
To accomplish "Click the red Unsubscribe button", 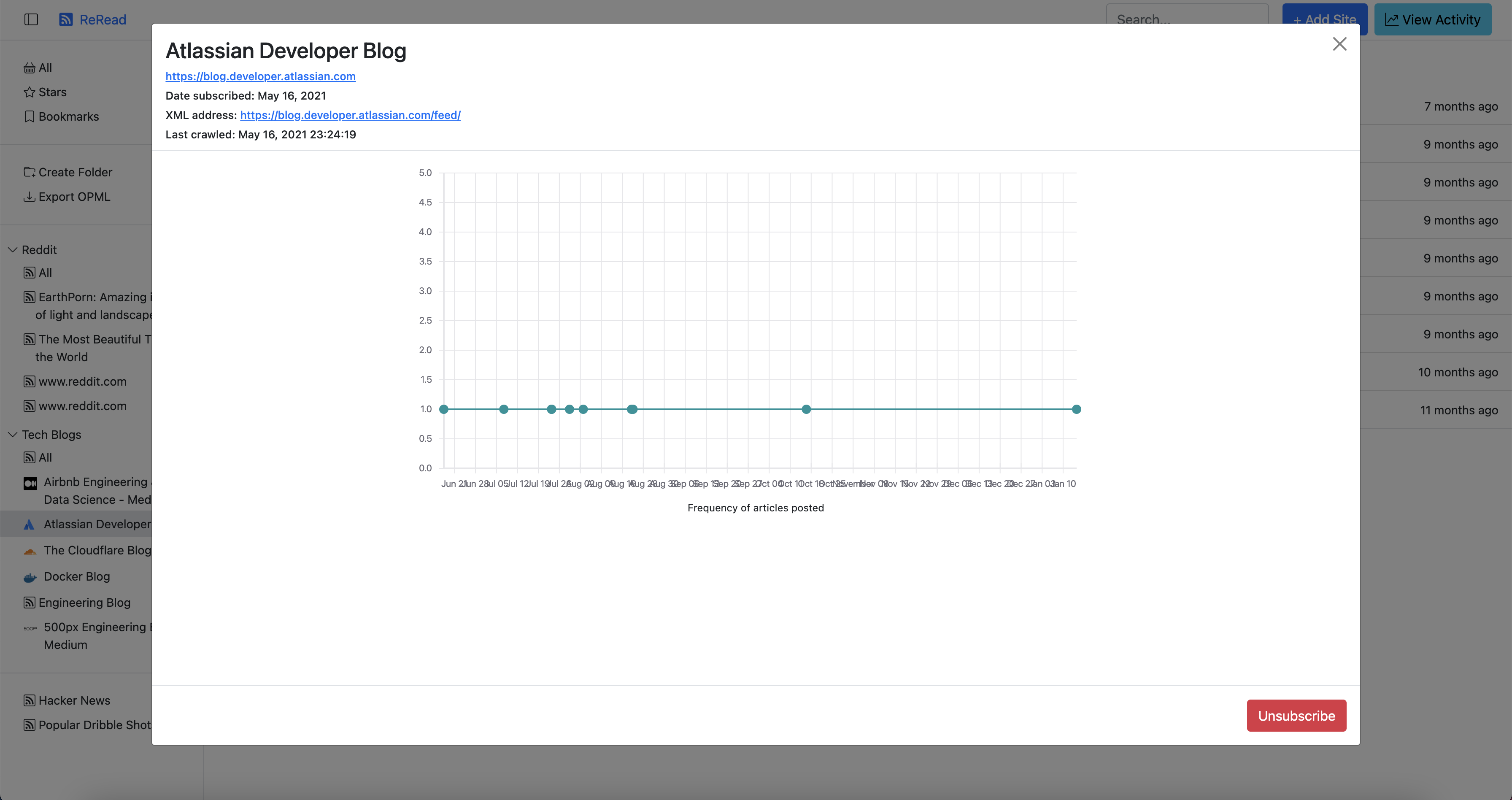I will point(1296,716).
